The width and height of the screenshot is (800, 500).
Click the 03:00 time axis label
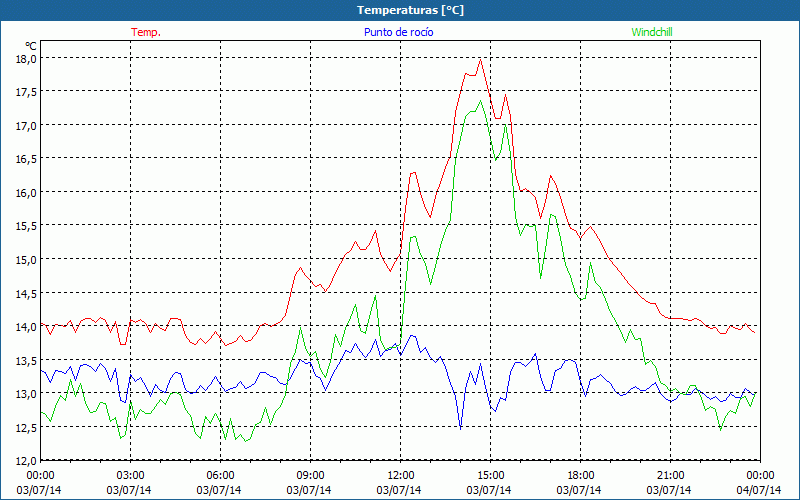(131, 475)
